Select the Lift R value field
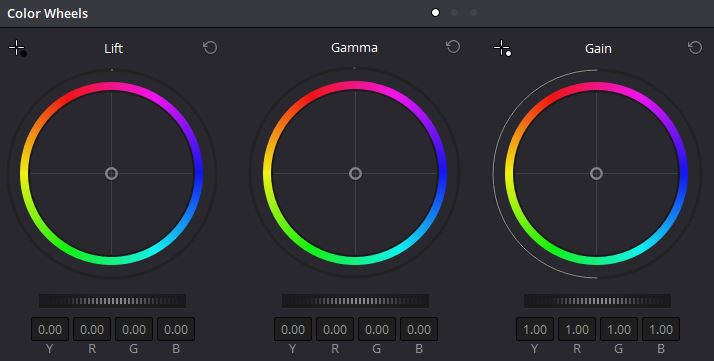Image resolution: width=714 pixels, height=361 pixels. pos(92,329)
